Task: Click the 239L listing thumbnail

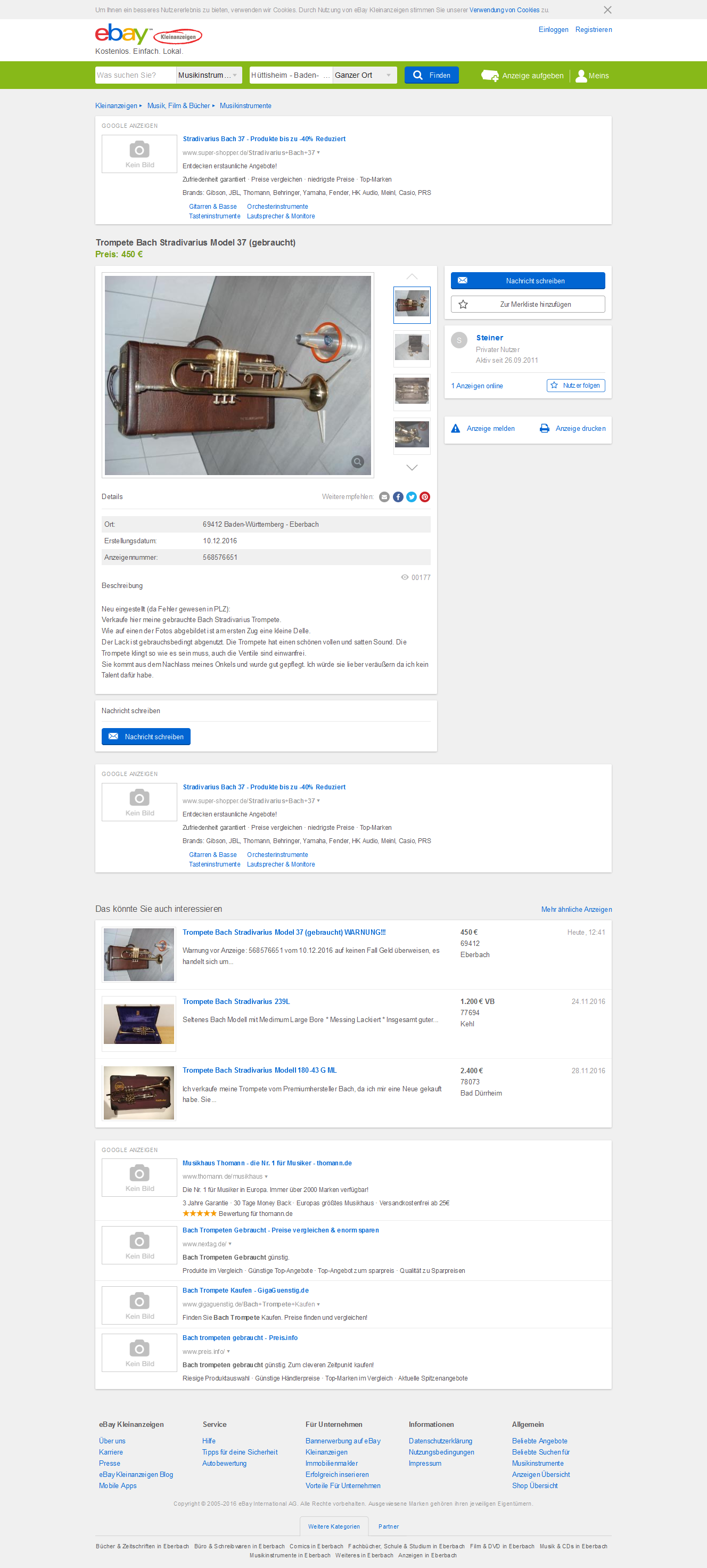Action: pos(139,1024)
